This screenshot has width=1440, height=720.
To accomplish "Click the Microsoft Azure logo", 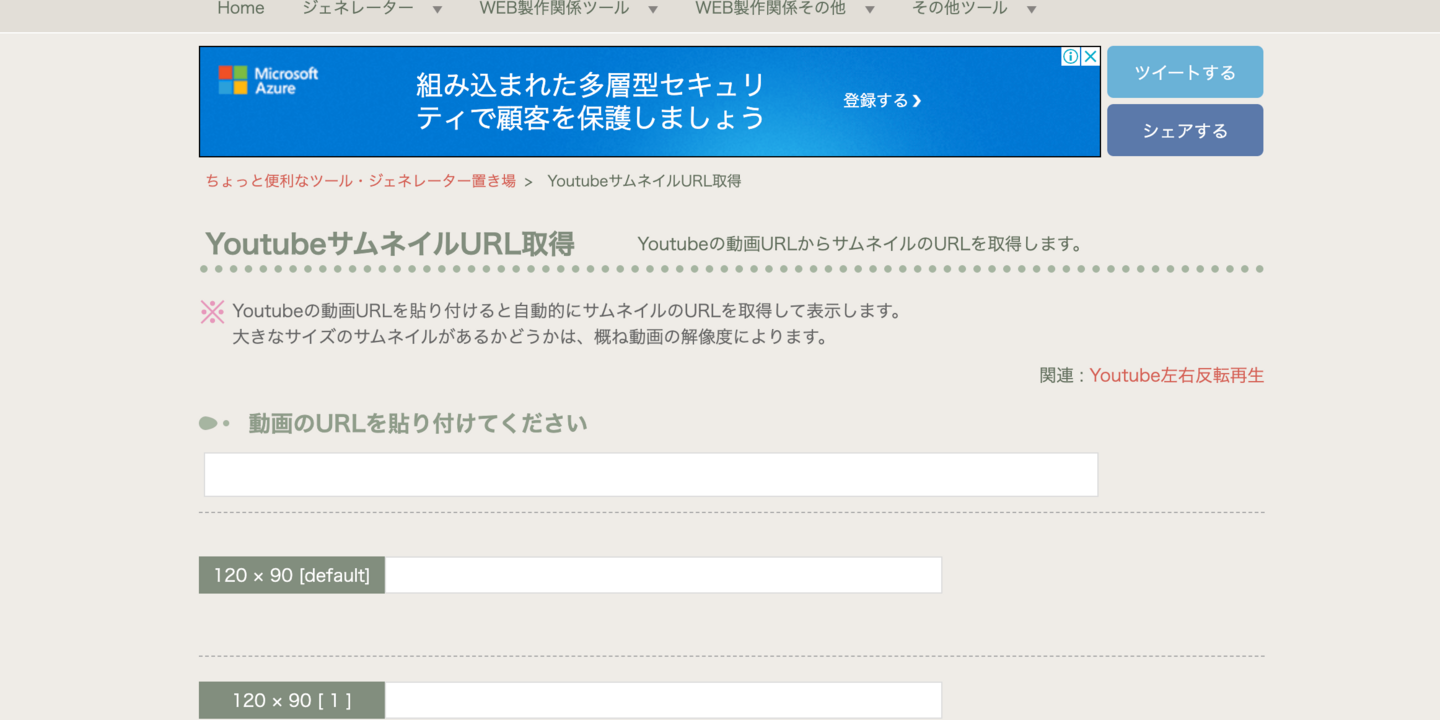I will (x=268, y=81).
